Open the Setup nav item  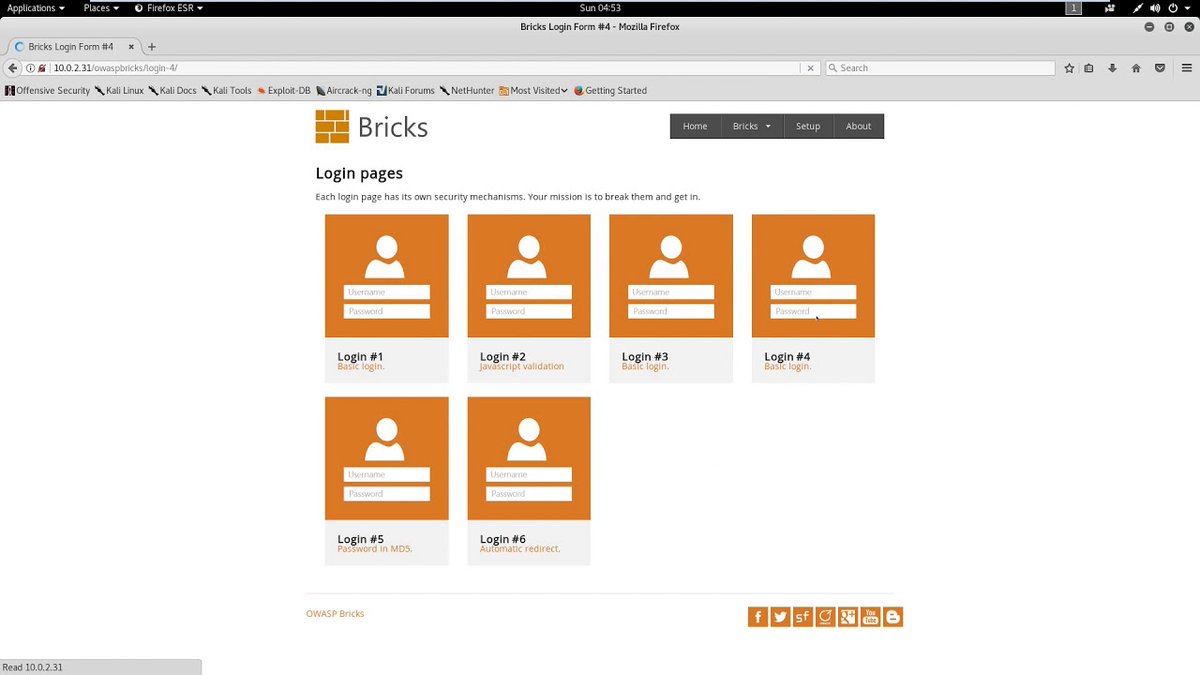pos(808,126)
